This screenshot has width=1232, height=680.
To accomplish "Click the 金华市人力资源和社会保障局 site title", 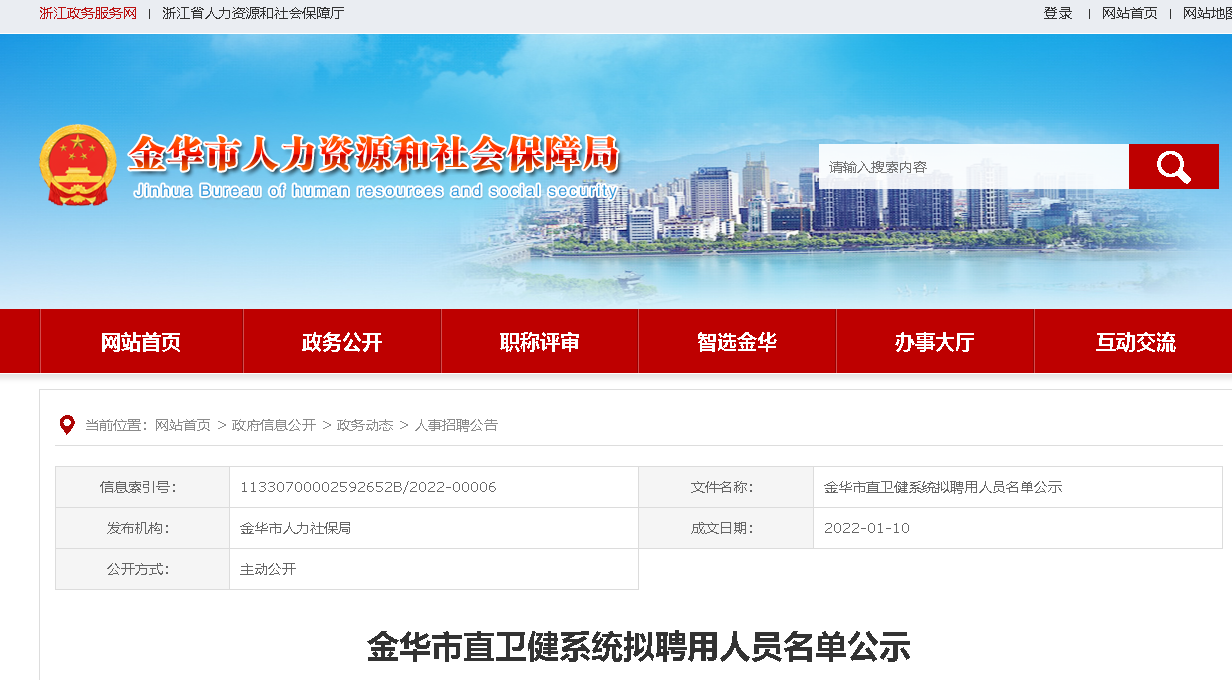I will point(374,154).
